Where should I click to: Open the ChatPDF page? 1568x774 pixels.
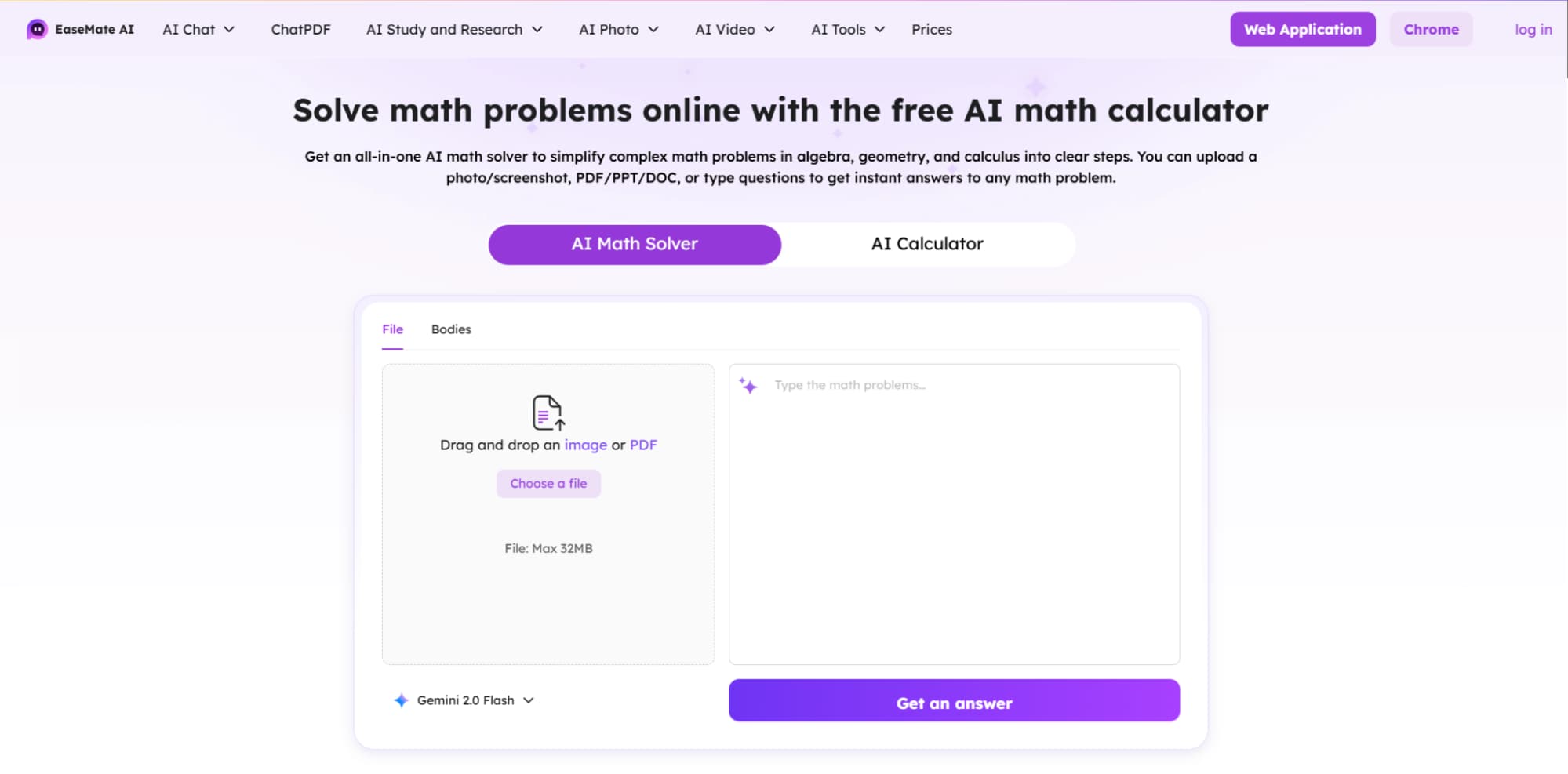(300, 30)
